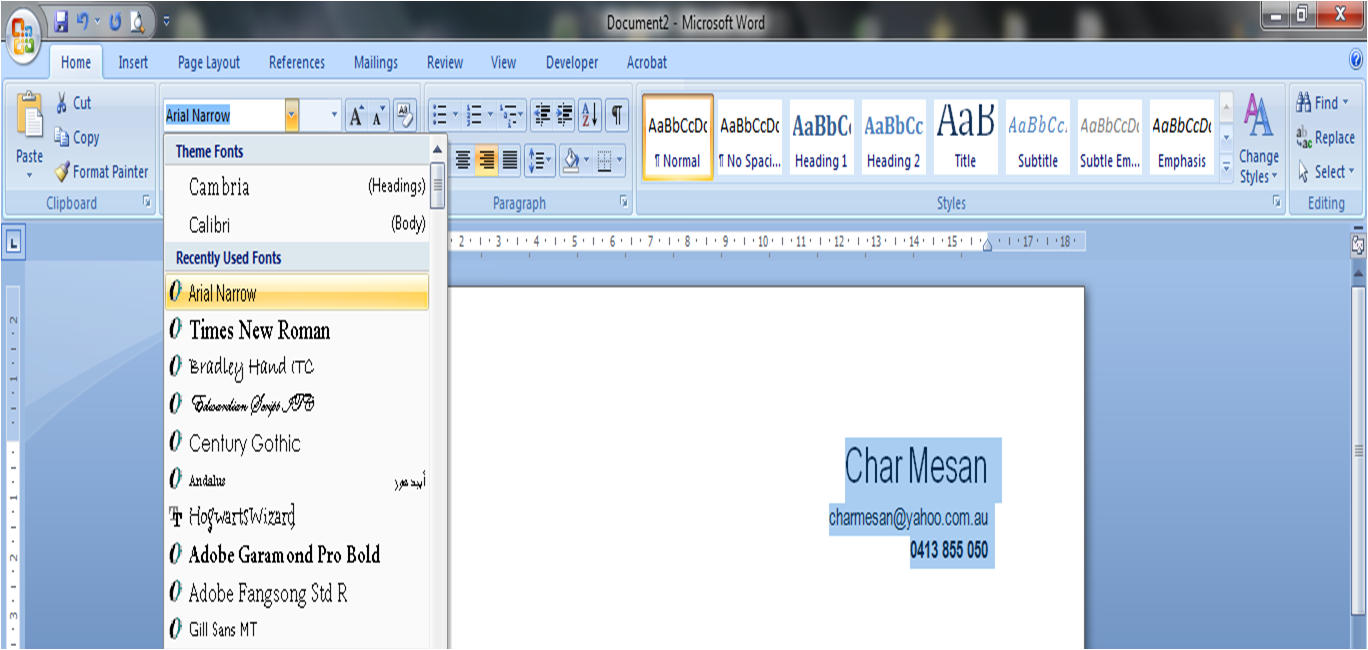Apply a numbered list
The width and height of the screenshot is (1368, 650).
(475, 116)
